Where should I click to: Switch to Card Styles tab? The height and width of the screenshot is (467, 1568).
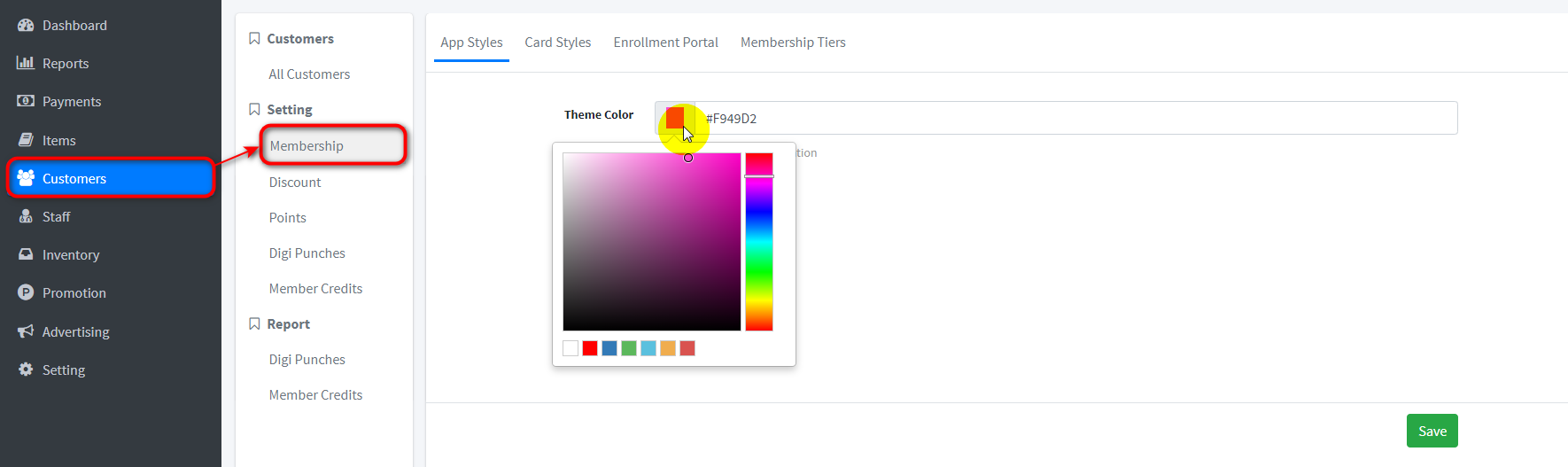click(x=558, y=42)
